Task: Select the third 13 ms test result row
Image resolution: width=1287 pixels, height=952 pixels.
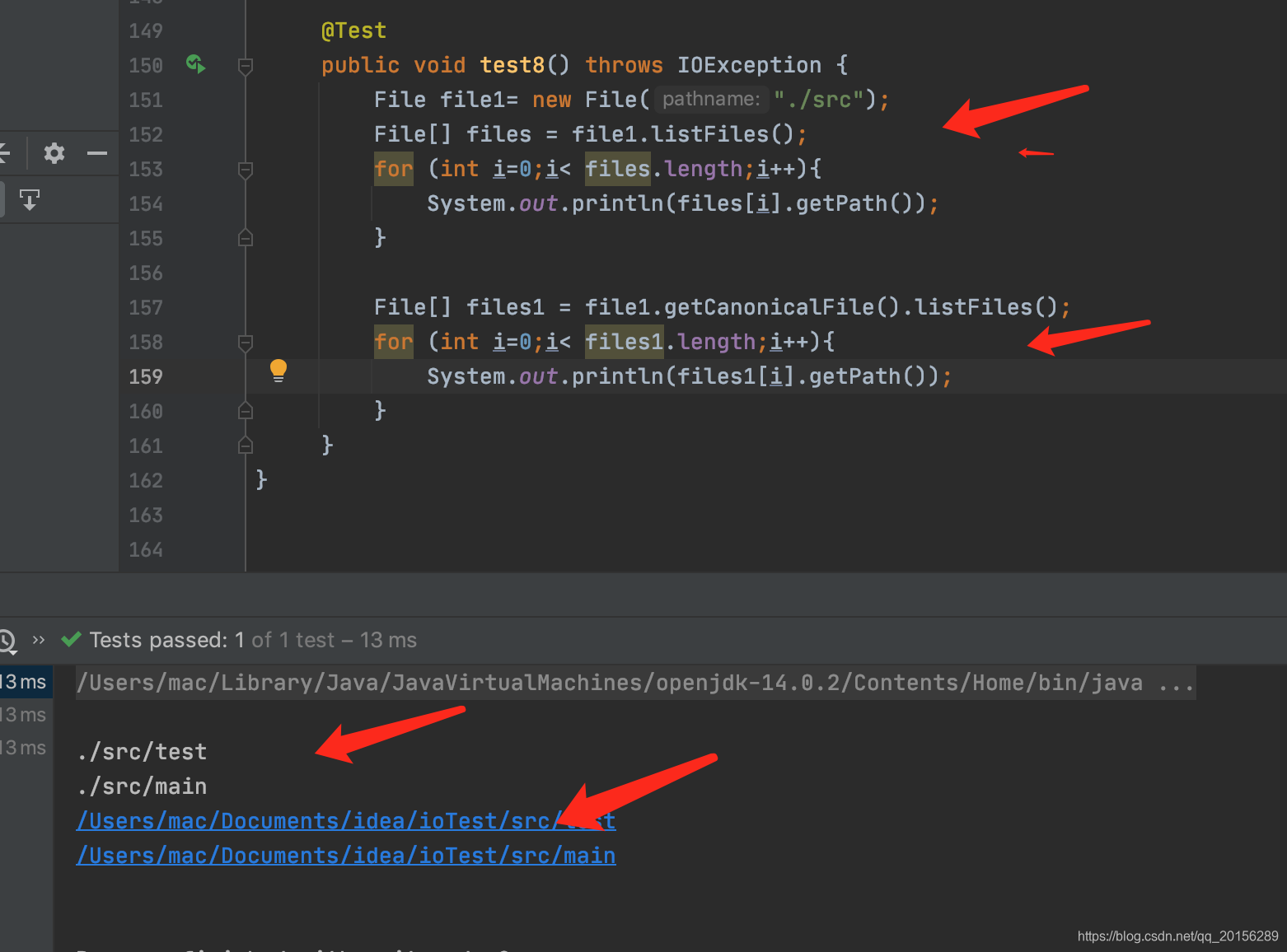Action: click(x=26, y=748)
